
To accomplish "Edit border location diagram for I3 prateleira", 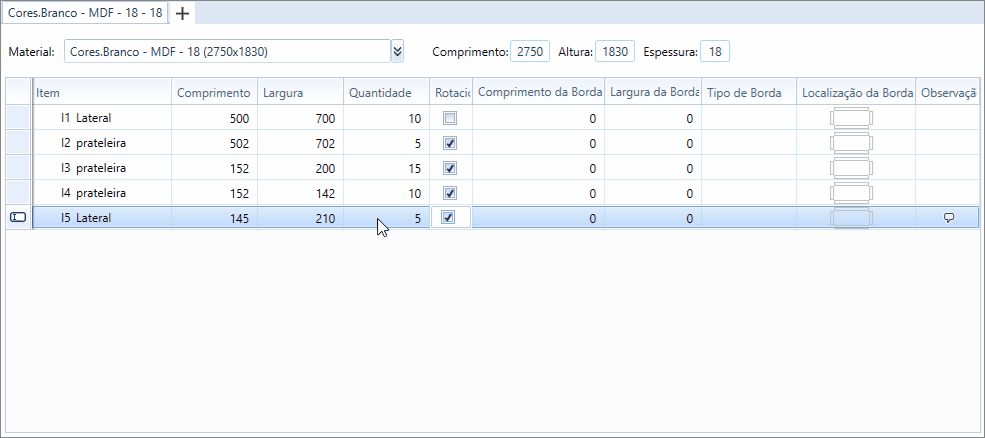I will pos(852,168).
